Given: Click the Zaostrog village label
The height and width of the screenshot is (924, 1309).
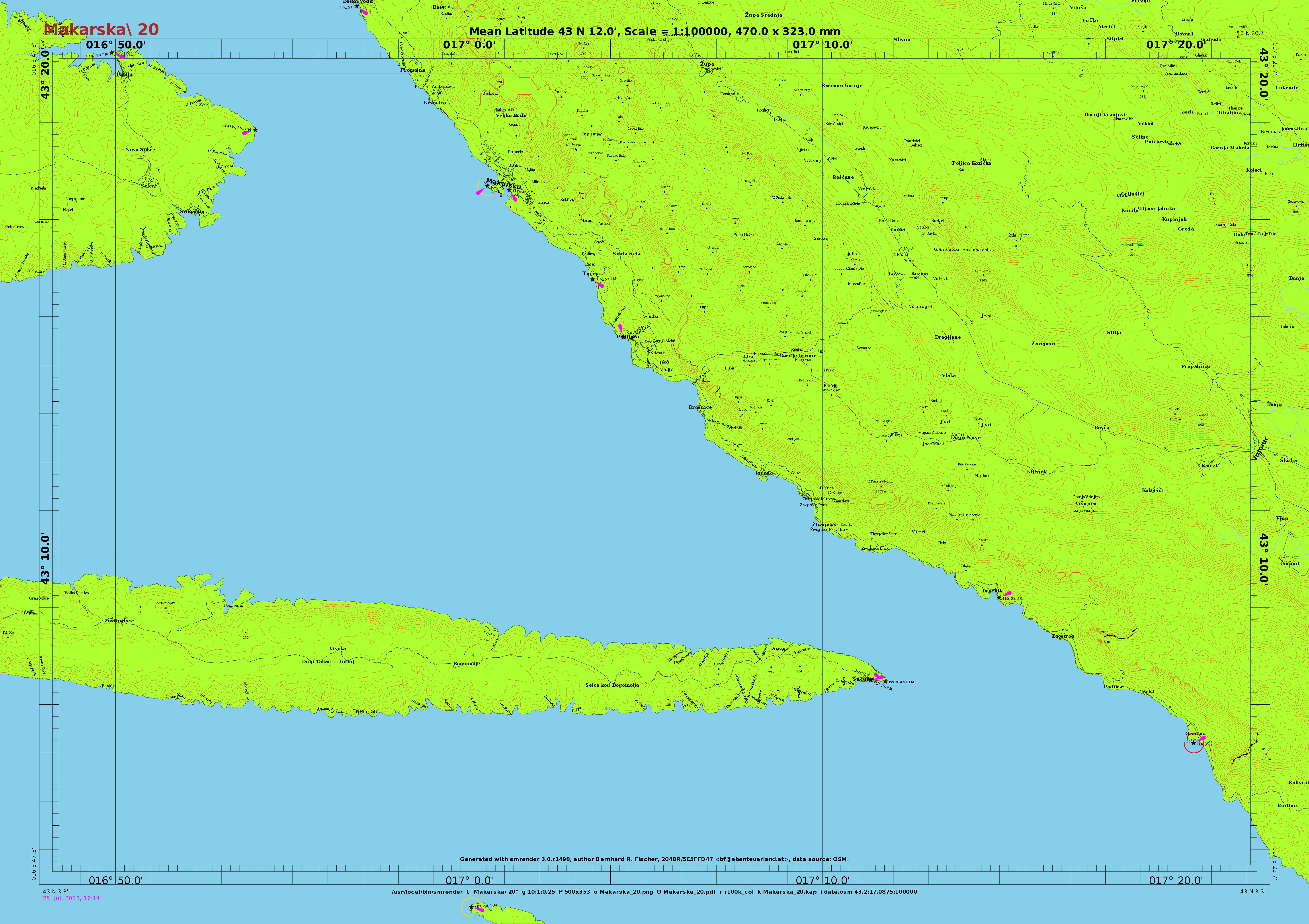Looking at the screenshot, I should [1063, 636].
